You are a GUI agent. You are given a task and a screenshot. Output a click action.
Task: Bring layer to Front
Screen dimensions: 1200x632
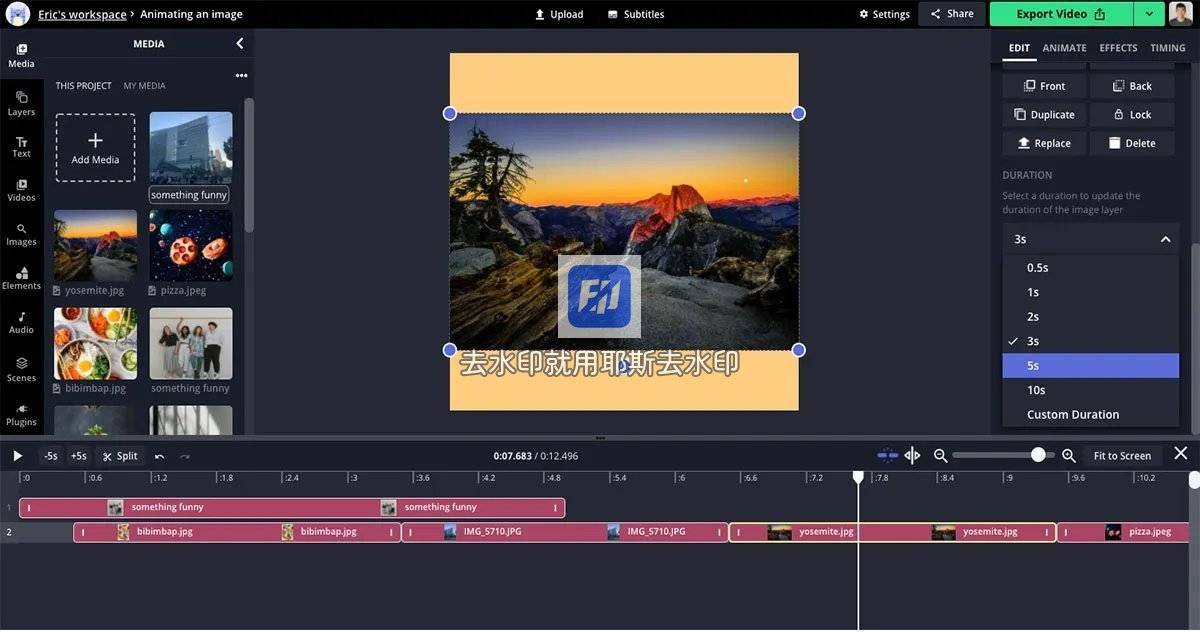coord(1044,86)
